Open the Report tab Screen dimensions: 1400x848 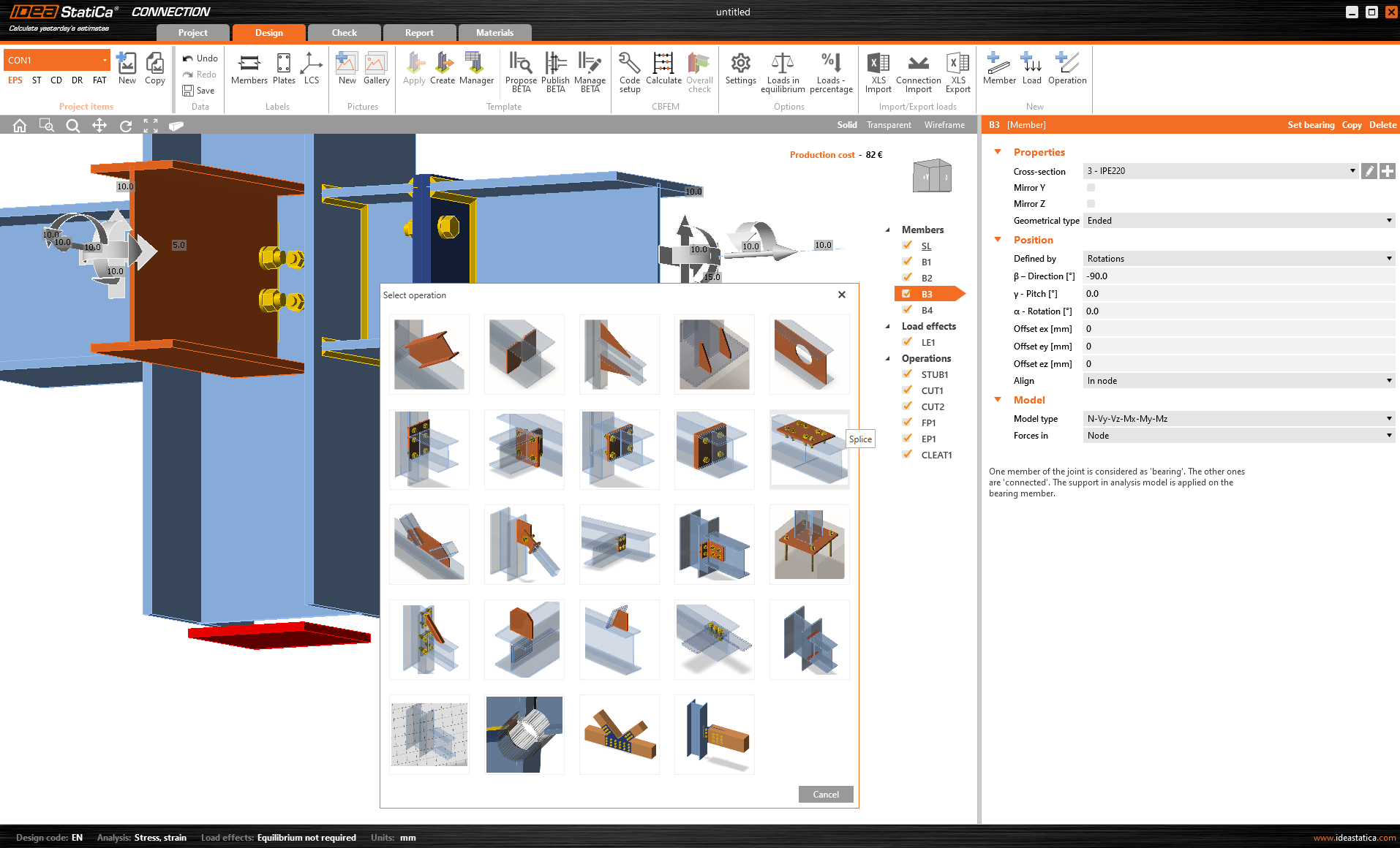tap(419, 33)
